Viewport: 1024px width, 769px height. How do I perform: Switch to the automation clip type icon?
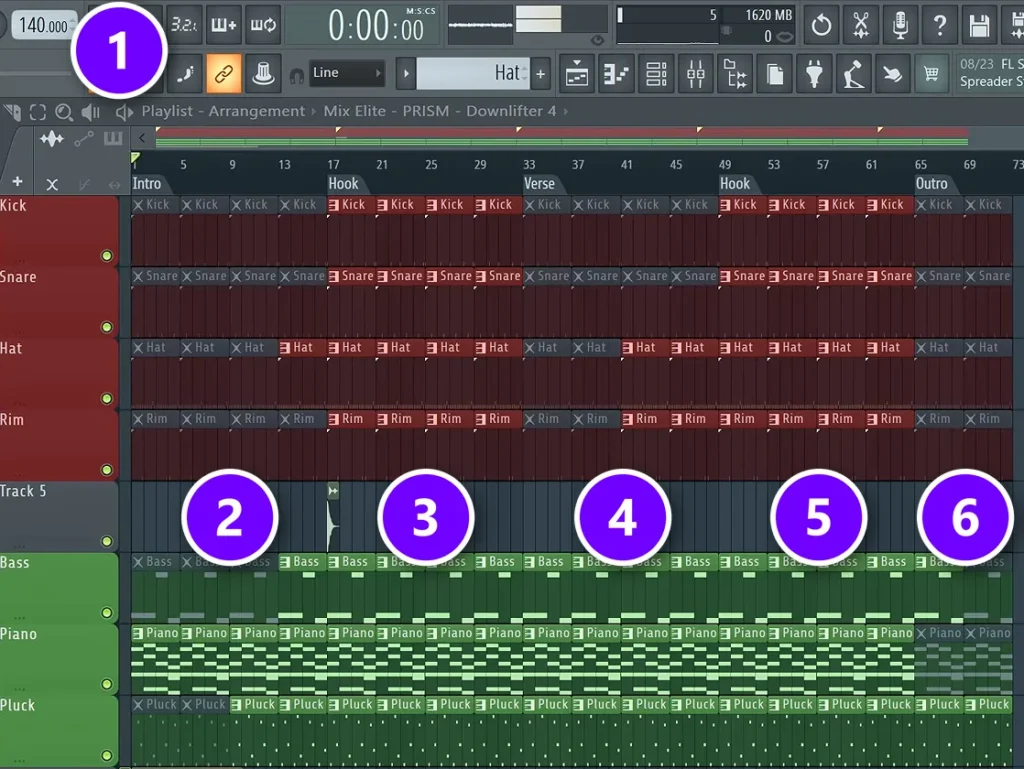[84, 138]
